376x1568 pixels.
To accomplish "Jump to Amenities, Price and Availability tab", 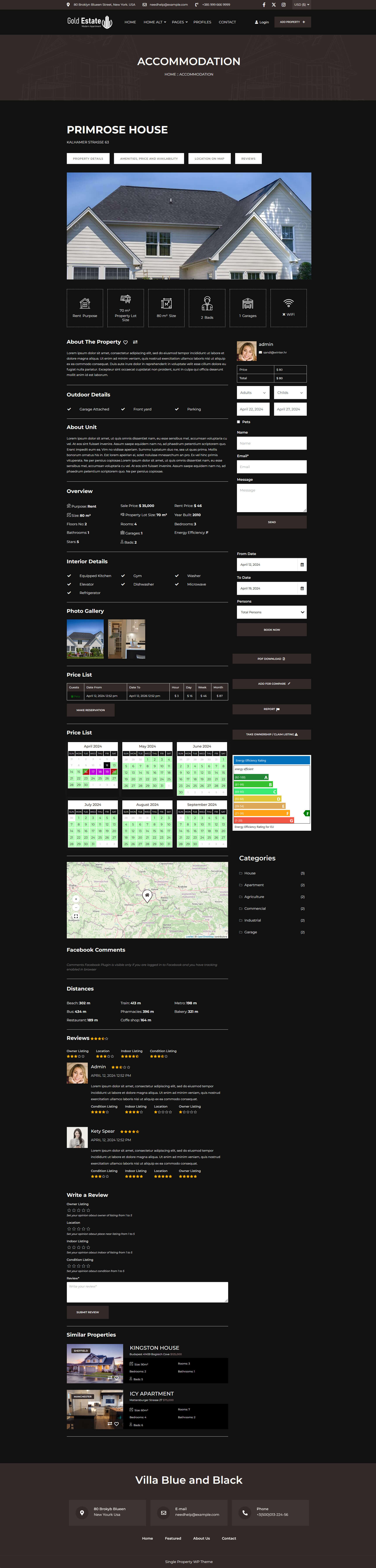I will (x=149, y=158).
